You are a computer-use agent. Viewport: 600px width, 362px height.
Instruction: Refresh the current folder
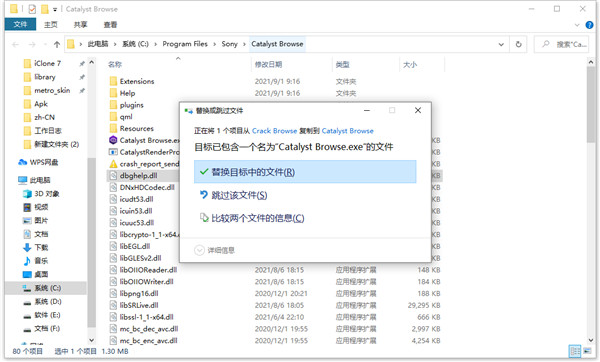pos(518,44)
